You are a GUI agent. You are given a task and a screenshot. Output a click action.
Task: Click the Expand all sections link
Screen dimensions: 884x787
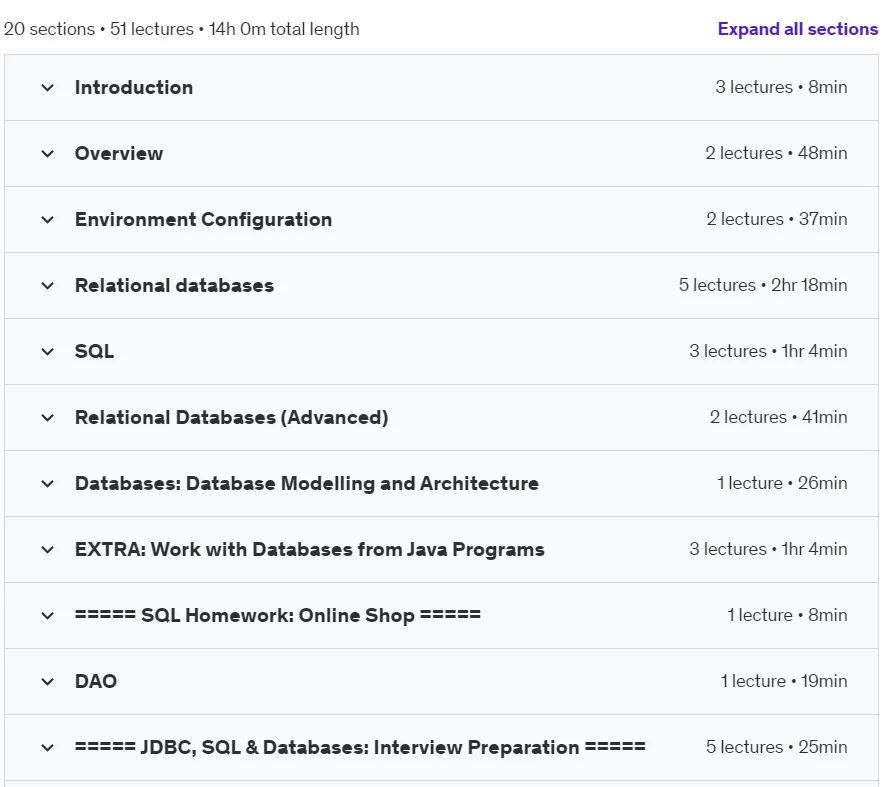pyautogui.click(x=798, y=29)
